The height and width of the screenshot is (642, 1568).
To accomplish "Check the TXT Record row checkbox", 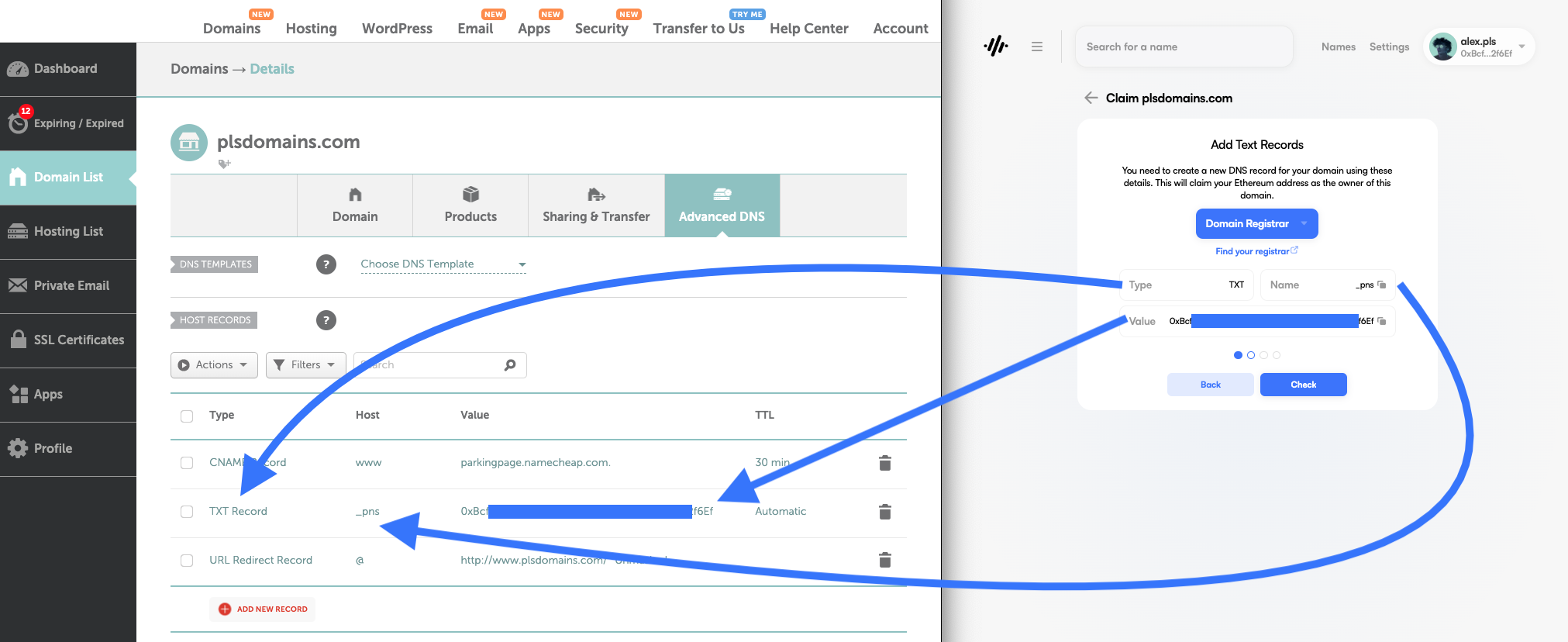I will point(187,512).
